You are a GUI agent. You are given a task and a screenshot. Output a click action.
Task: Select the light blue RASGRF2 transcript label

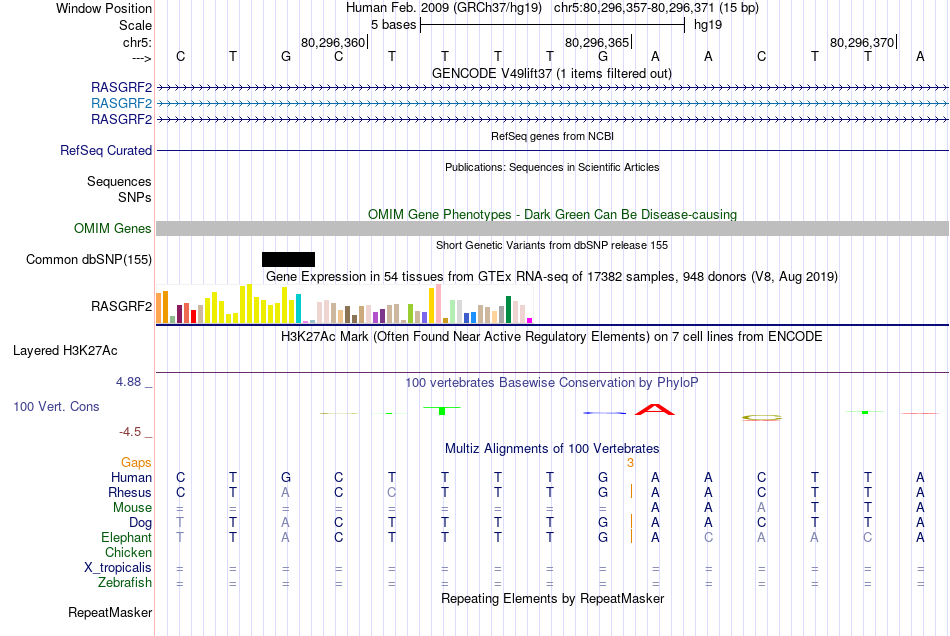[121, 103]
